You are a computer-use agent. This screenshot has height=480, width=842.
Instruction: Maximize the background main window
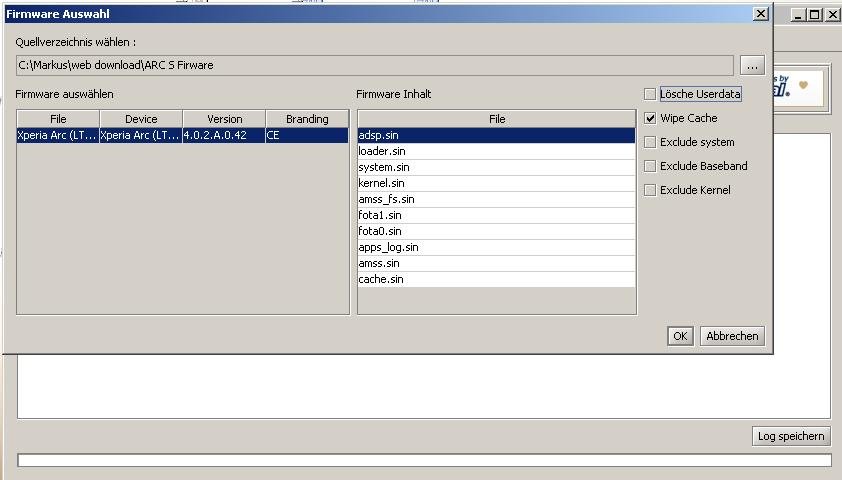(x=815, y=15)
